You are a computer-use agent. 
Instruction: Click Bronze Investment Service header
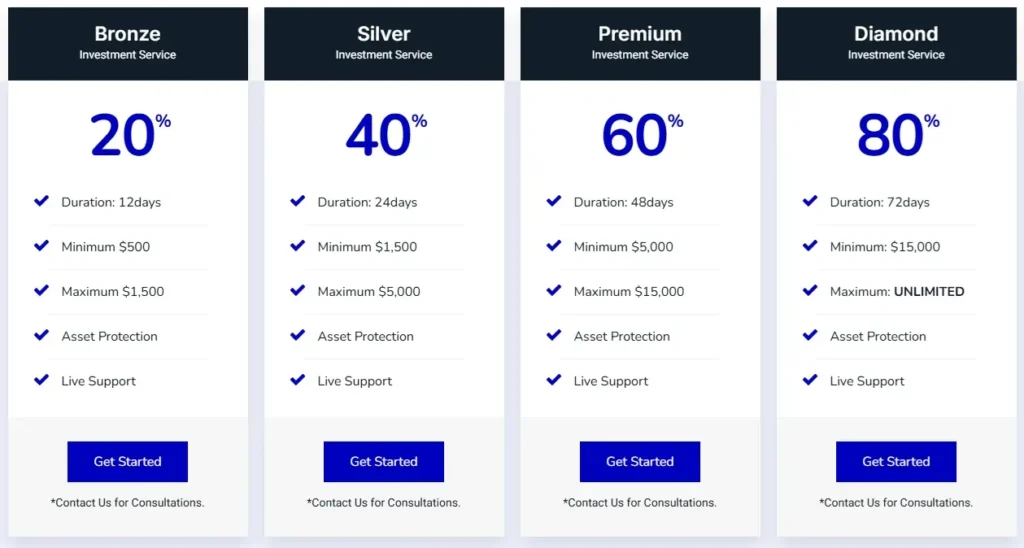click(128, 43)
